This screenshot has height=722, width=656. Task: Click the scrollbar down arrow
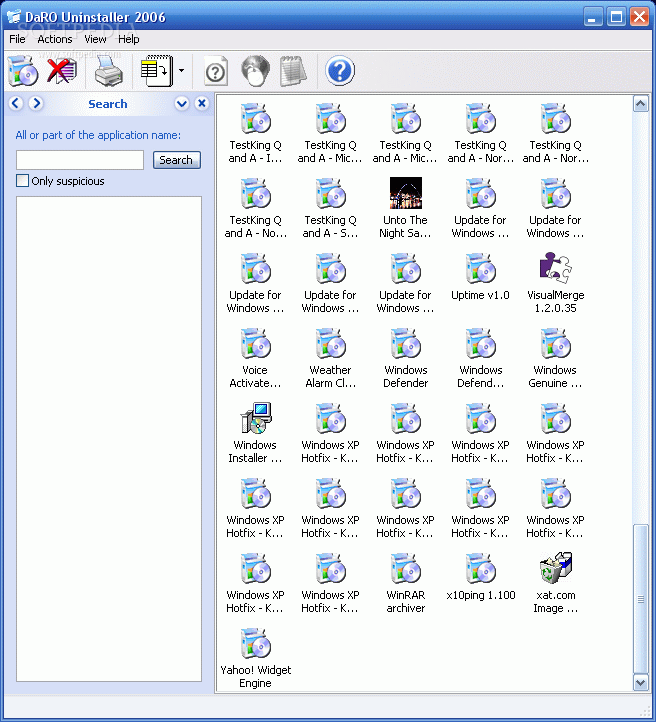[640, 682]
